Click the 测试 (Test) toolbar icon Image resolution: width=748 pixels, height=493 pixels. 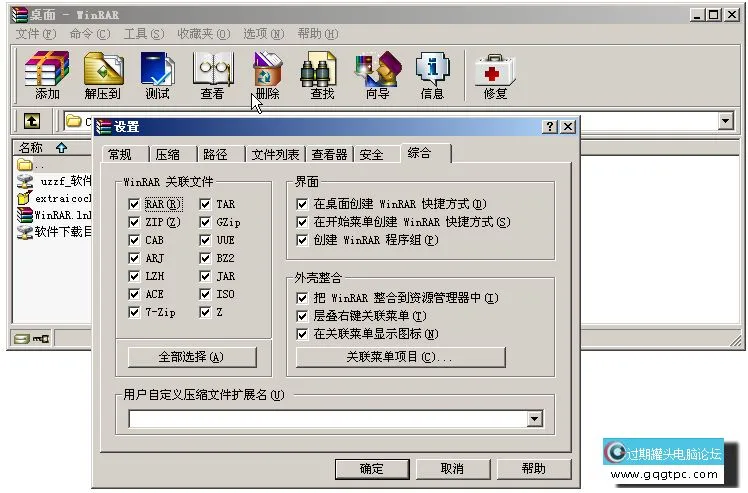coord(157,75)
